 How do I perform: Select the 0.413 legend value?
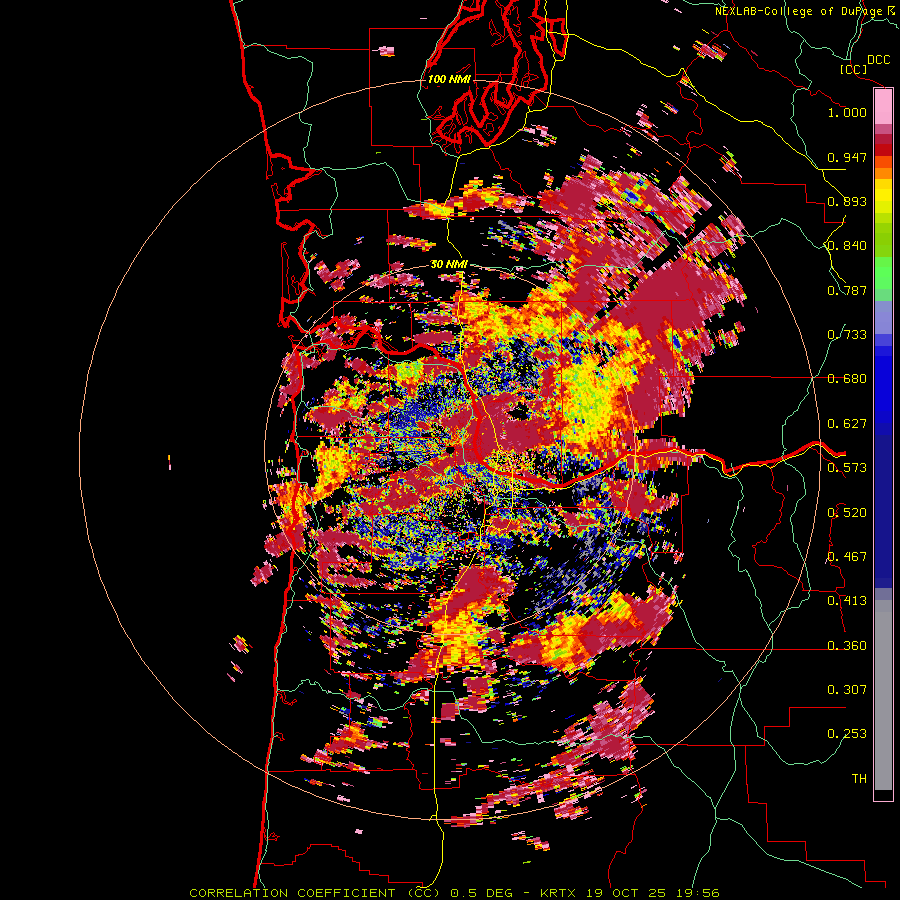click(x=847, y=601)
